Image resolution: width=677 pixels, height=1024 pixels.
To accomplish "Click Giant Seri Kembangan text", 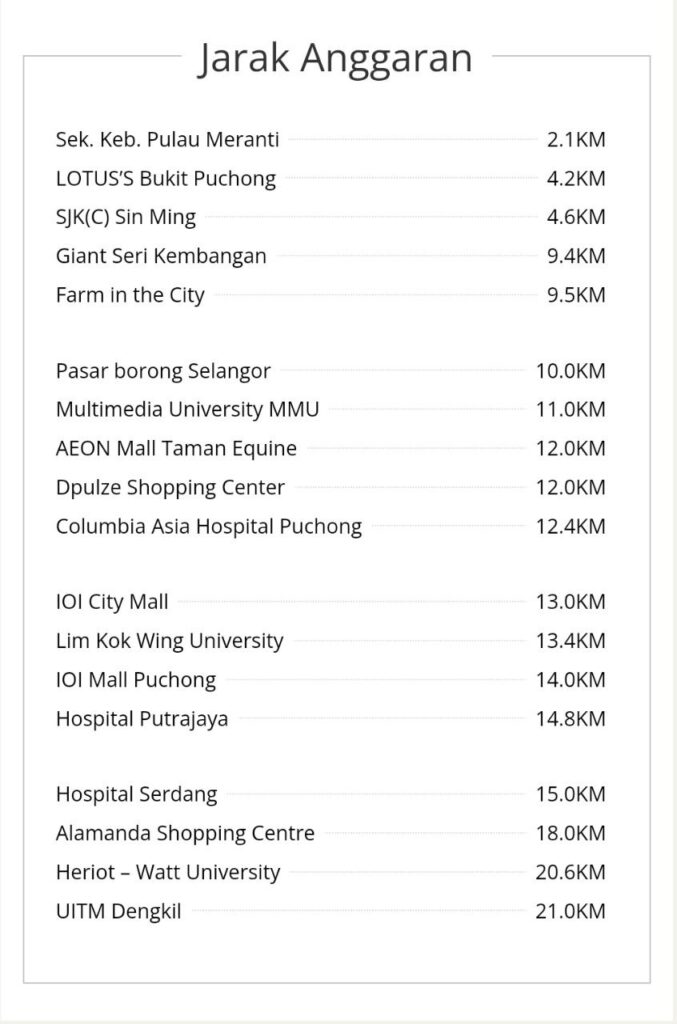I will pyautogui.click(x=161, y=256).
